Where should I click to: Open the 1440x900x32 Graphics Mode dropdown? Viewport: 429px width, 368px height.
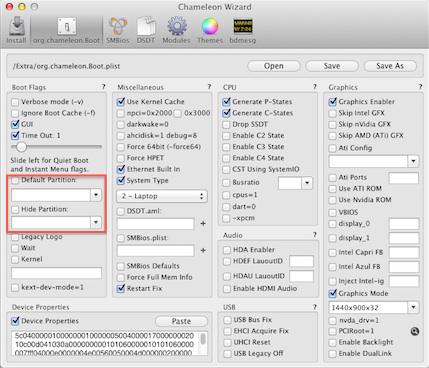pos(413,307)
